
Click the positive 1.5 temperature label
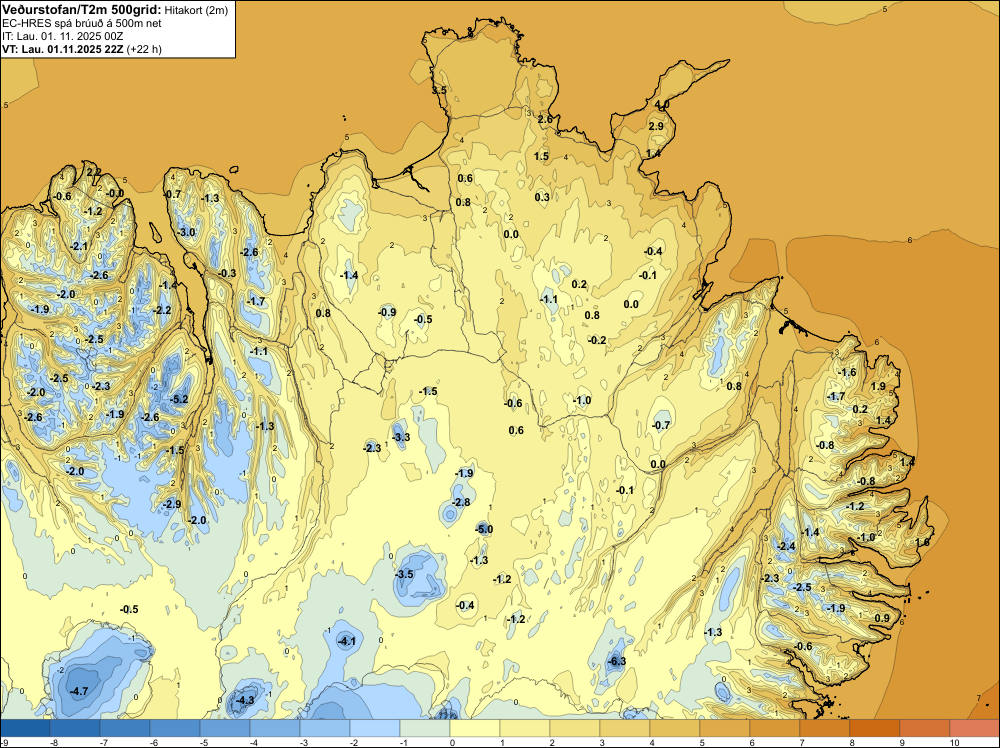click(x=541, y=156)
